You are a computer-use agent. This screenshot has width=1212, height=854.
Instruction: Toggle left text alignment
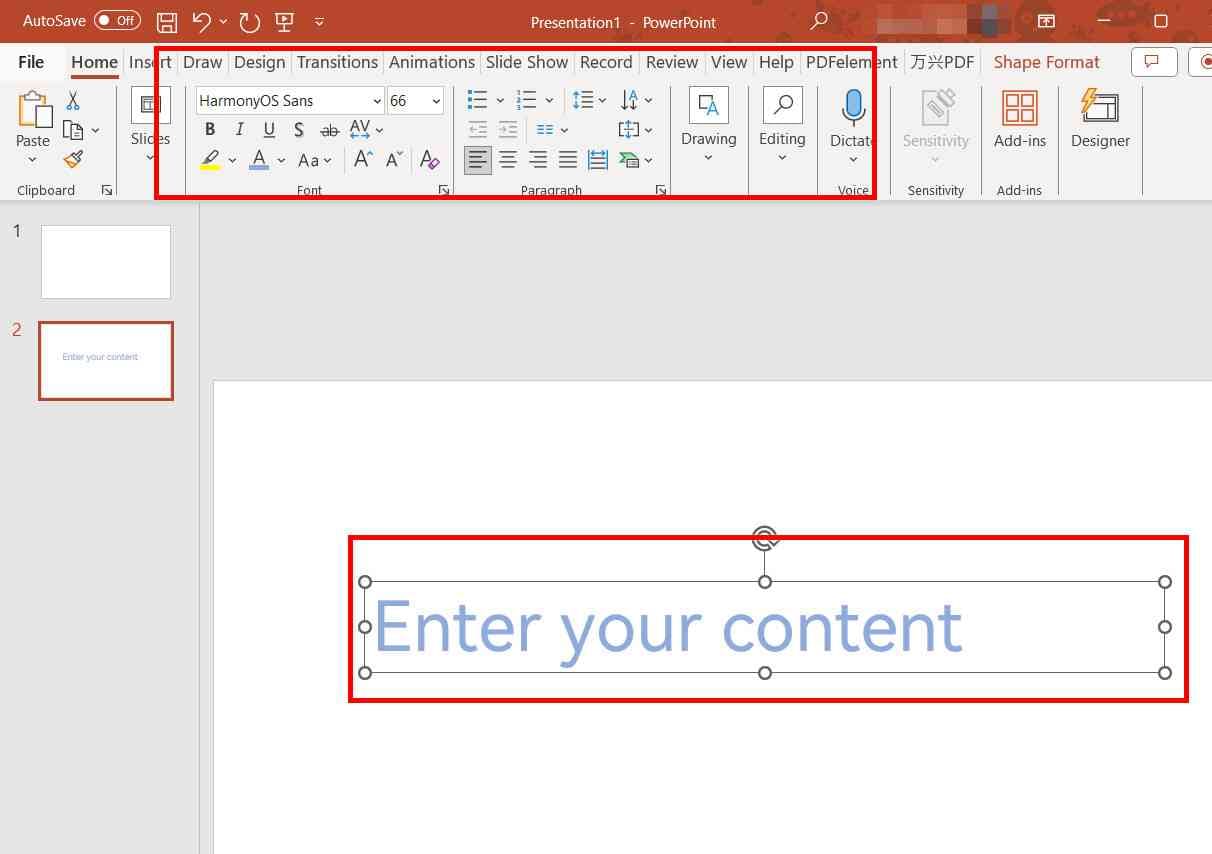pos(478,160)
